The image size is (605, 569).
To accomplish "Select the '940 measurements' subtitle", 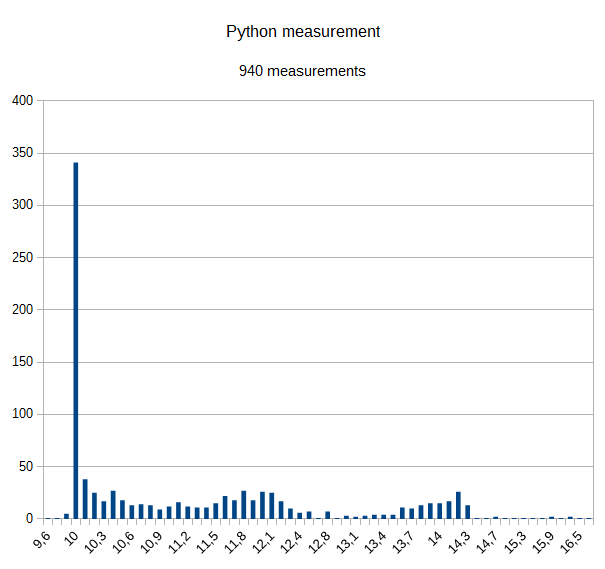I will 302,71.
